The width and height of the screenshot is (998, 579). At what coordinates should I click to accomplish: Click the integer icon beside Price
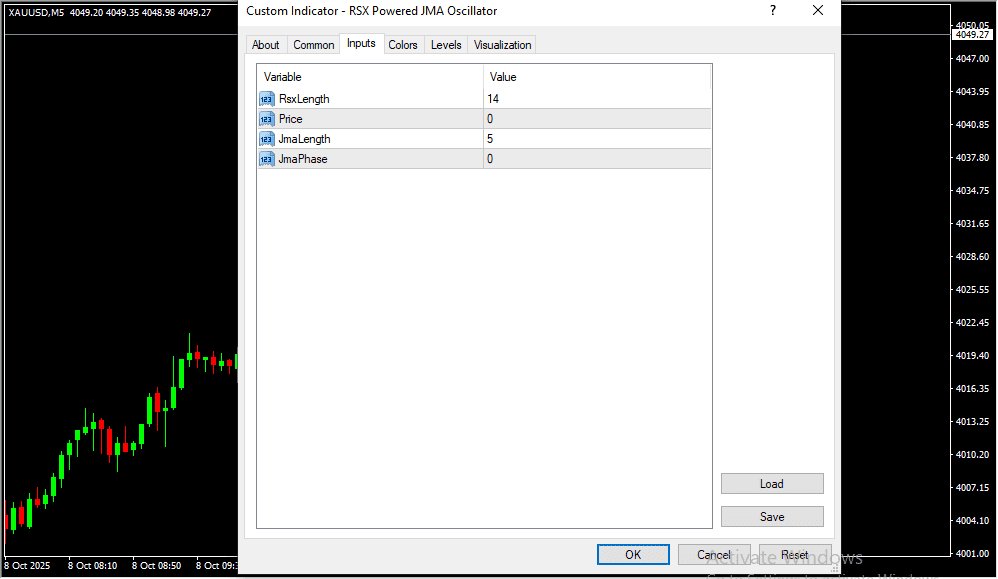click(x=266, y=119)
